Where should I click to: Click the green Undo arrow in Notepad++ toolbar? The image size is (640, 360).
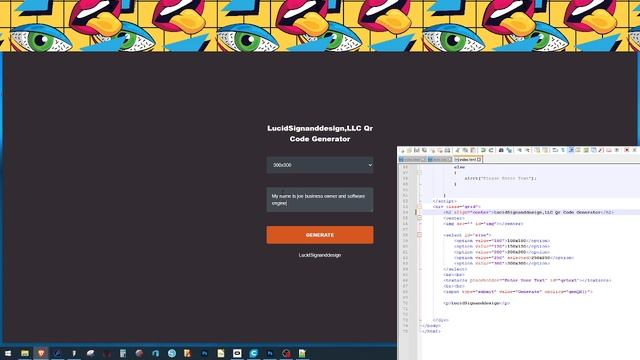click(483, 150)
